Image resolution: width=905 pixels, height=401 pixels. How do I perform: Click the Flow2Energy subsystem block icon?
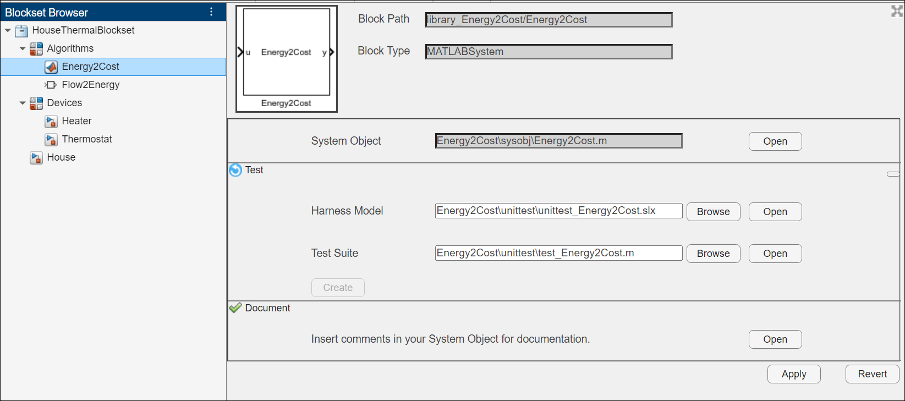(50, 85)
